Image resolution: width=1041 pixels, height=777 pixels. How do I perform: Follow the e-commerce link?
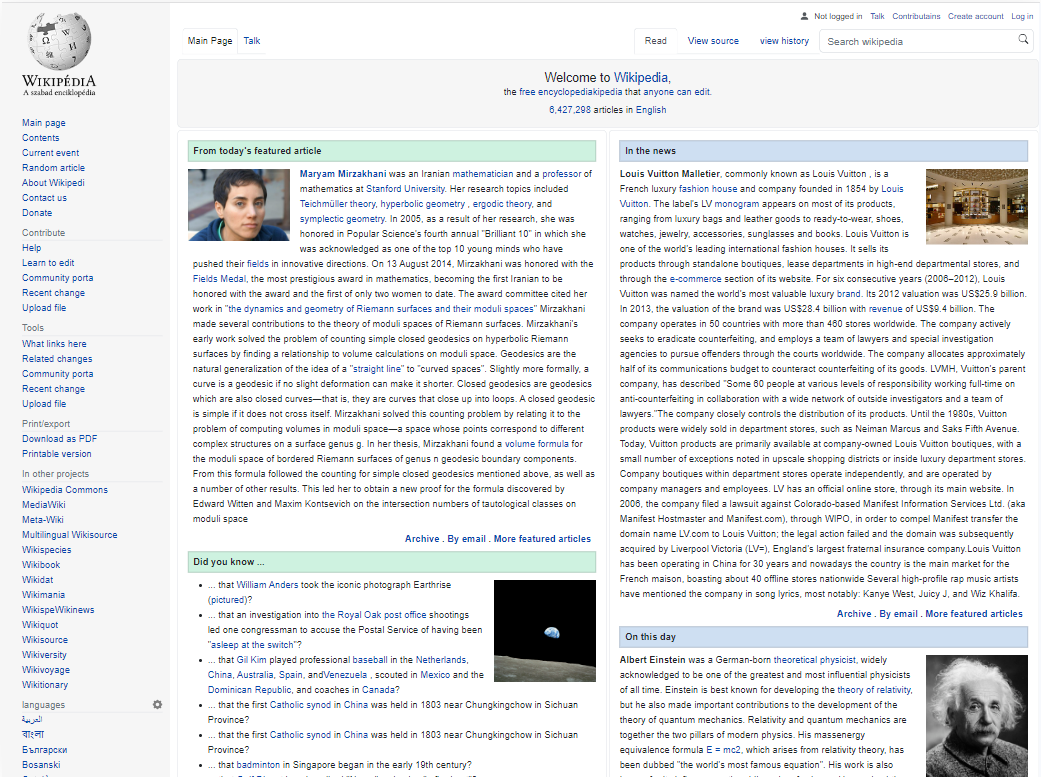(695, 279)
